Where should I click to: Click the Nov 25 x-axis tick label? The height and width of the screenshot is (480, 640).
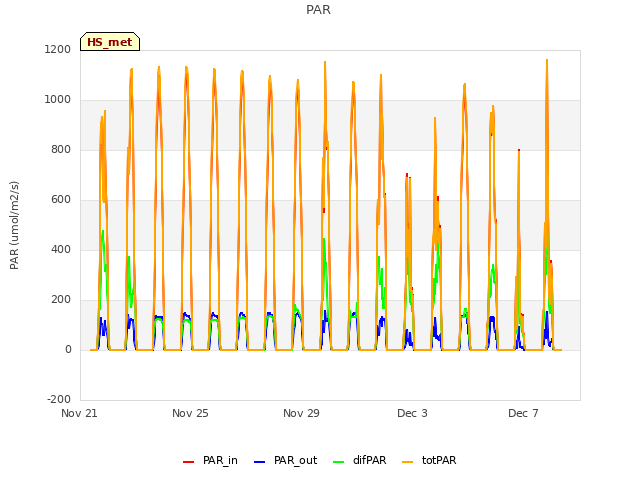click(190, 413)
